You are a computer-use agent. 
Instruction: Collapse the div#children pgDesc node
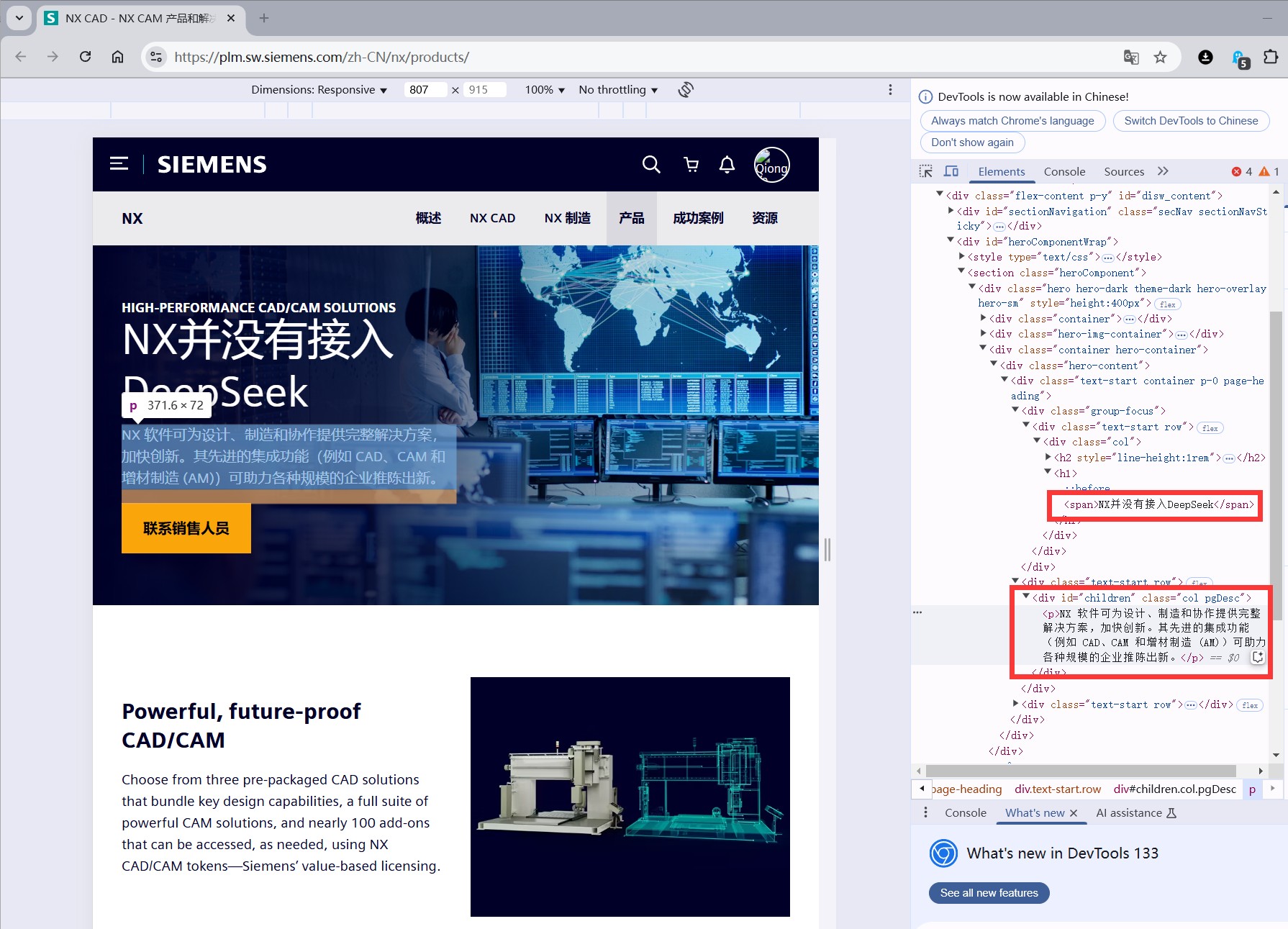pyautogui.click(x=1026, y=597)
